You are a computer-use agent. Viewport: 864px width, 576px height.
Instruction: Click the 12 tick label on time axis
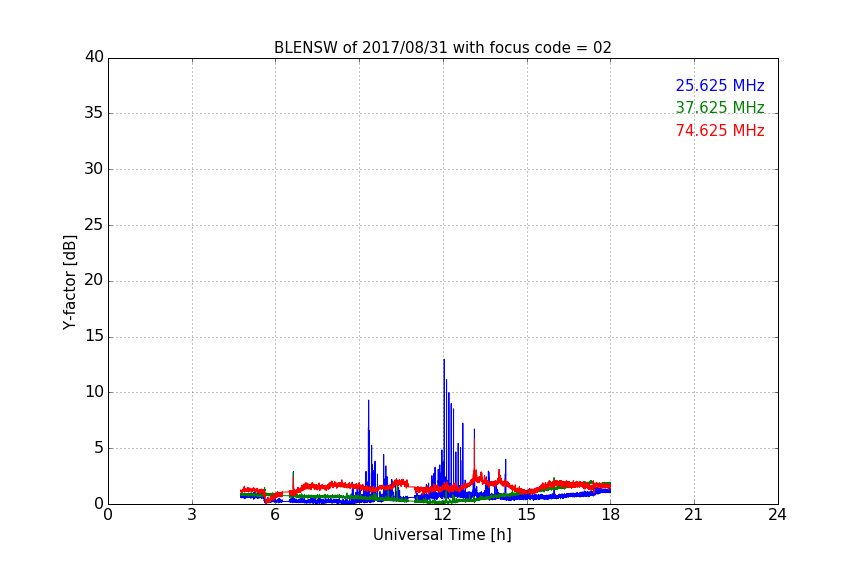(x=443, y=515)
